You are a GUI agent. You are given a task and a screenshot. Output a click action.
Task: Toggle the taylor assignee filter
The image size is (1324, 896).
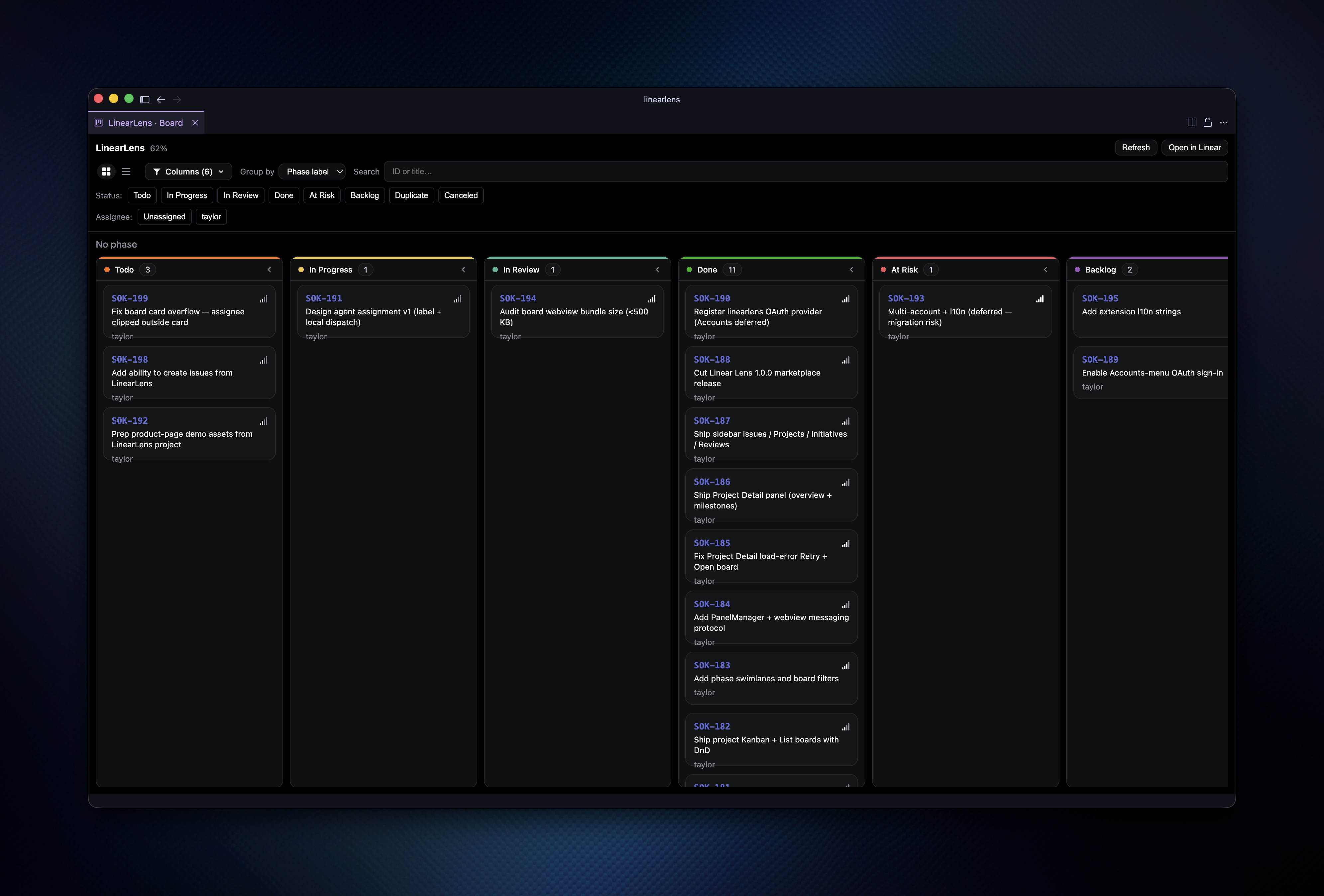pyautogui.click(x=211, y=216)
